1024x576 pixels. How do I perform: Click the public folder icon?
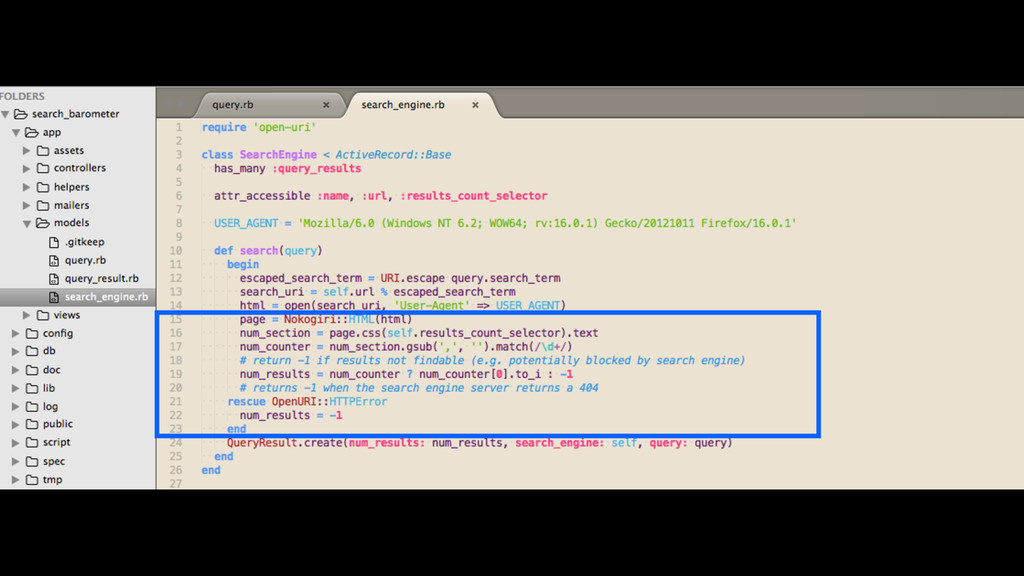(32, 424)
